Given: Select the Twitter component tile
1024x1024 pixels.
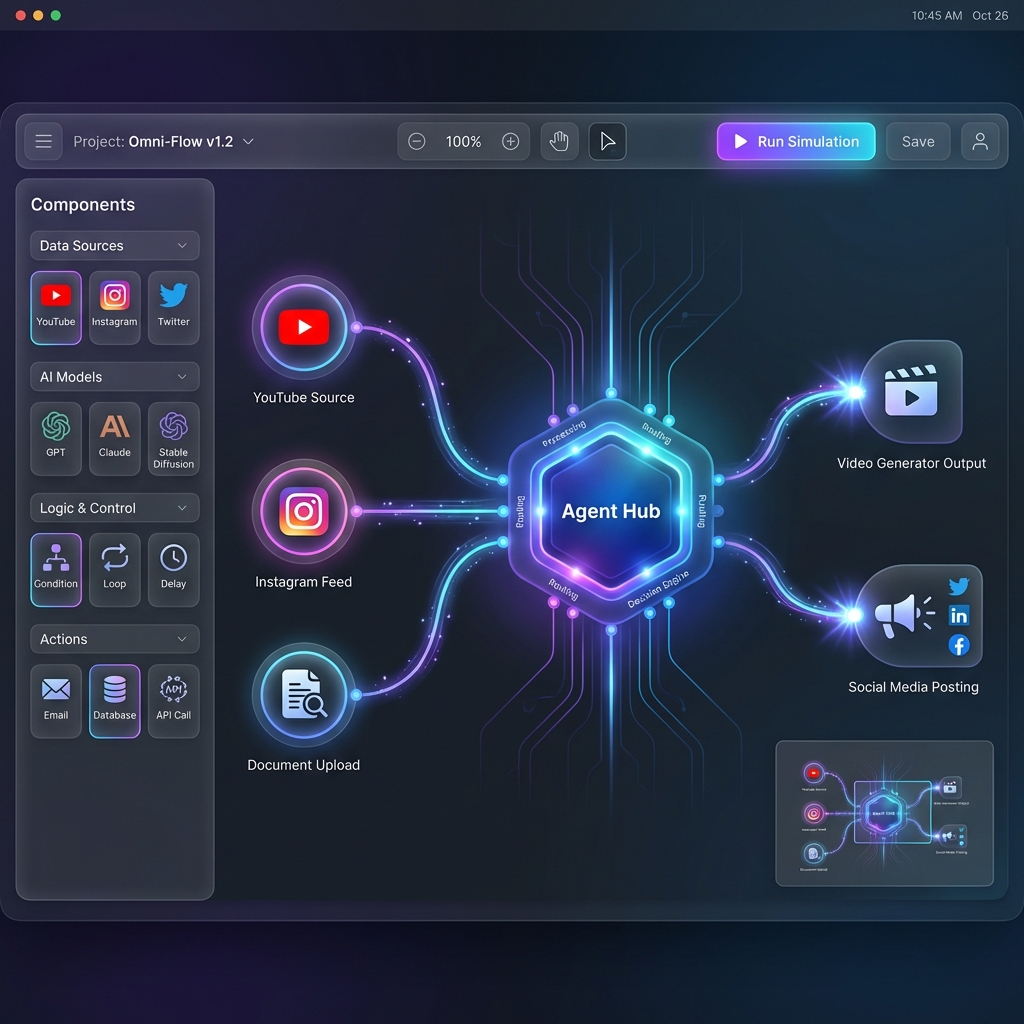Looking at the screenshot, I should [174, 308].
